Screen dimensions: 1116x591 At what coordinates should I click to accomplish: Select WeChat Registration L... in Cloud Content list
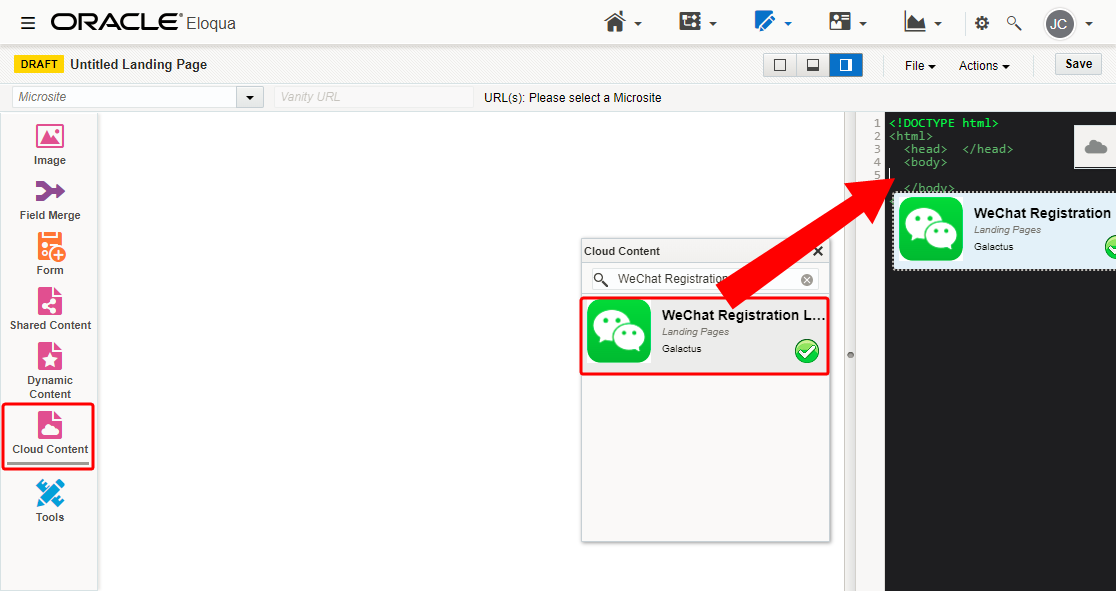[705, 335]
